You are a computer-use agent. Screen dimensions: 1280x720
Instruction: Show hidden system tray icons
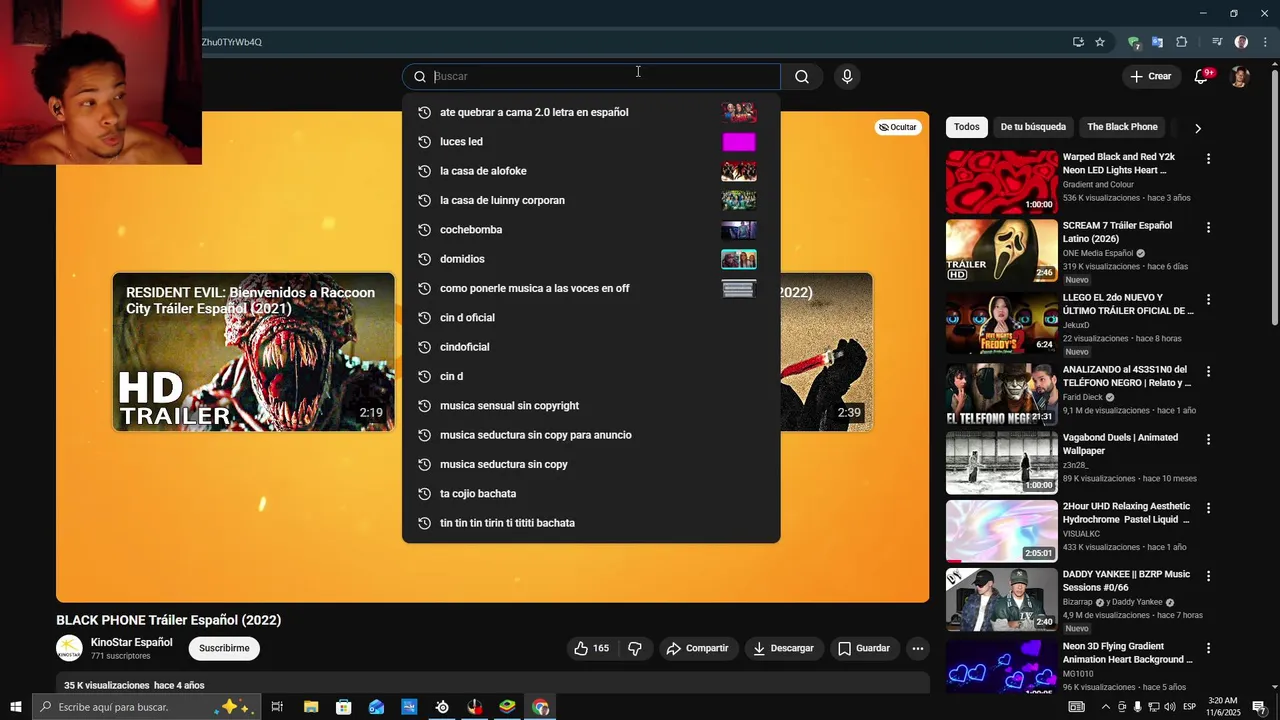pos(1105,707)
